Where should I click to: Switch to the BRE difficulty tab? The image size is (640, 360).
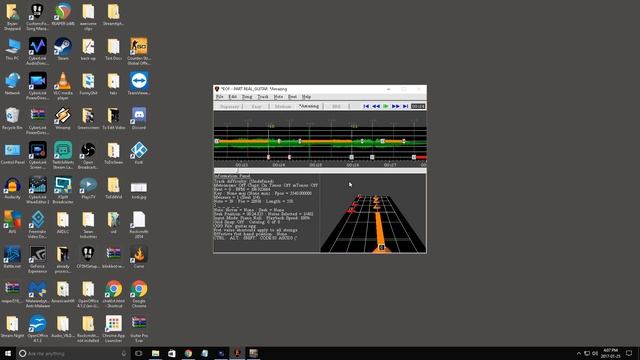click(336, 107)
